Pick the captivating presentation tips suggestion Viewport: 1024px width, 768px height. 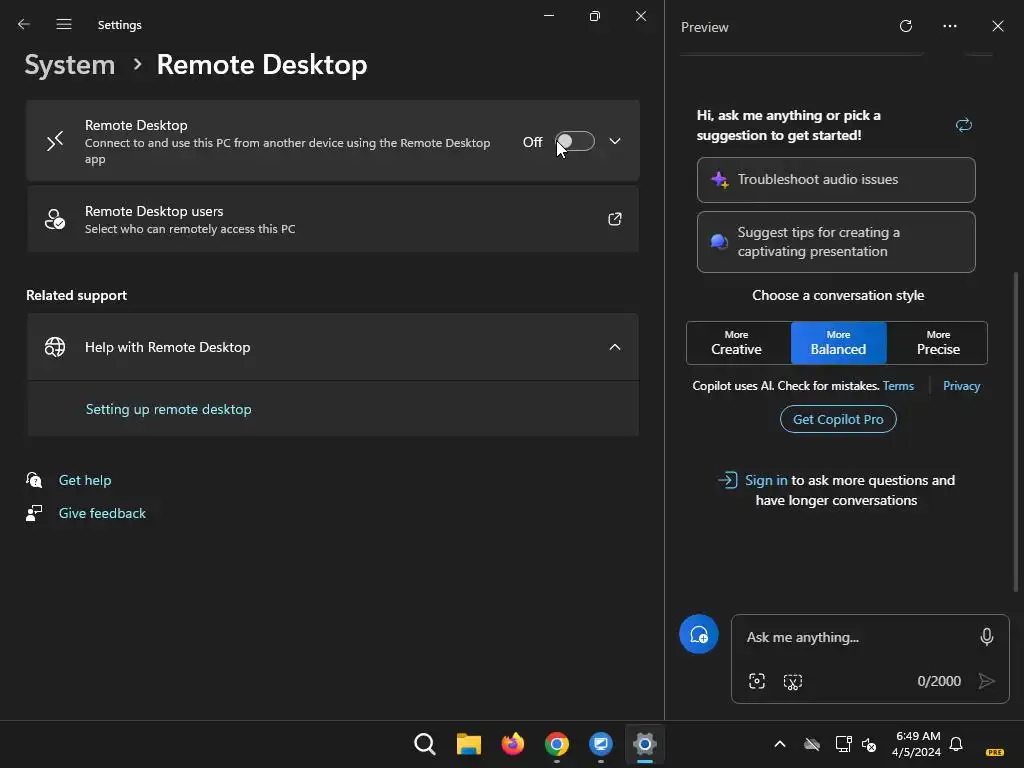[836, 242]
